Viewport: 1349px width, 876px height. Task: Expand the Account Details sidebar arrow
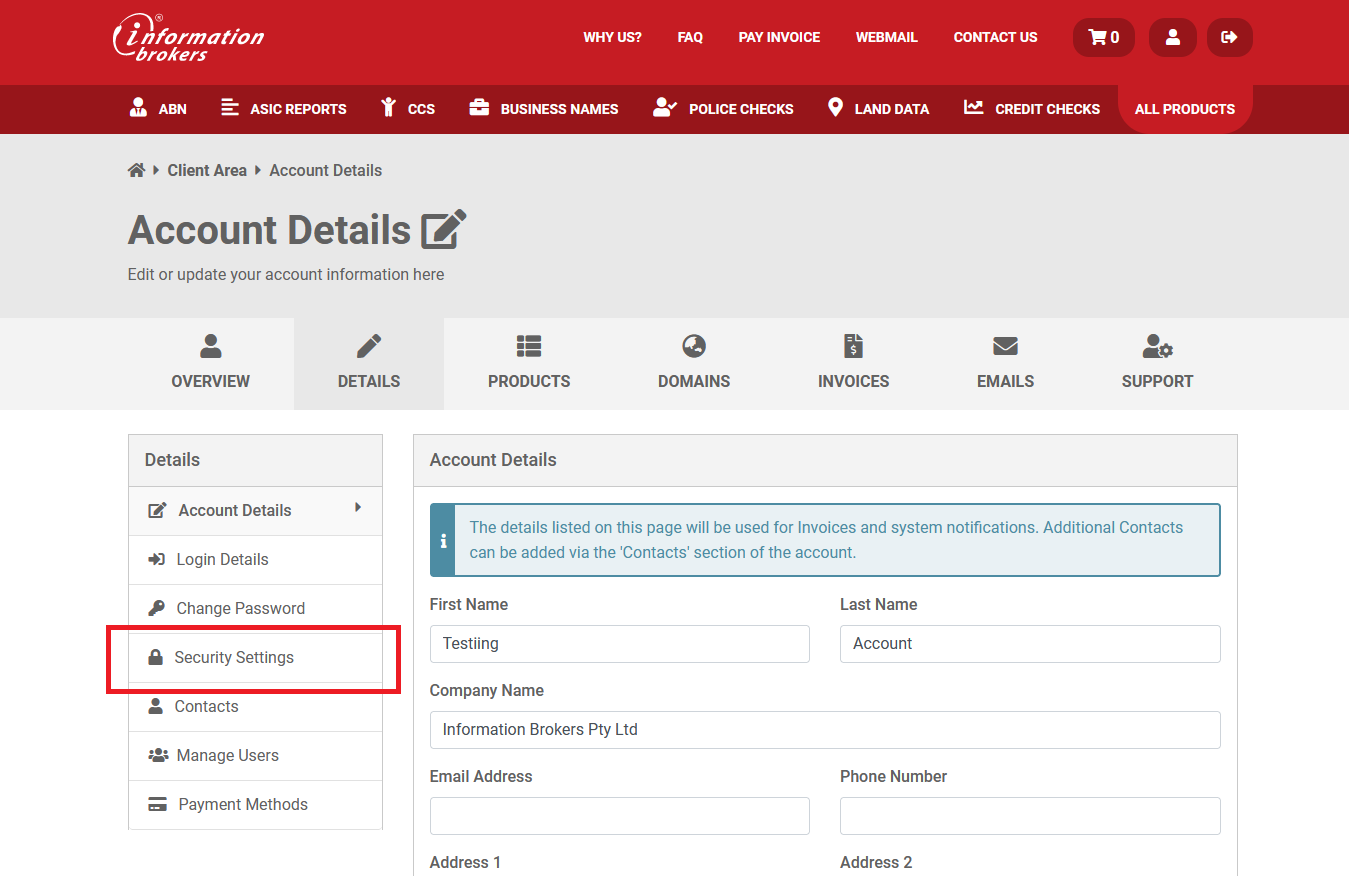pos(358,508)
